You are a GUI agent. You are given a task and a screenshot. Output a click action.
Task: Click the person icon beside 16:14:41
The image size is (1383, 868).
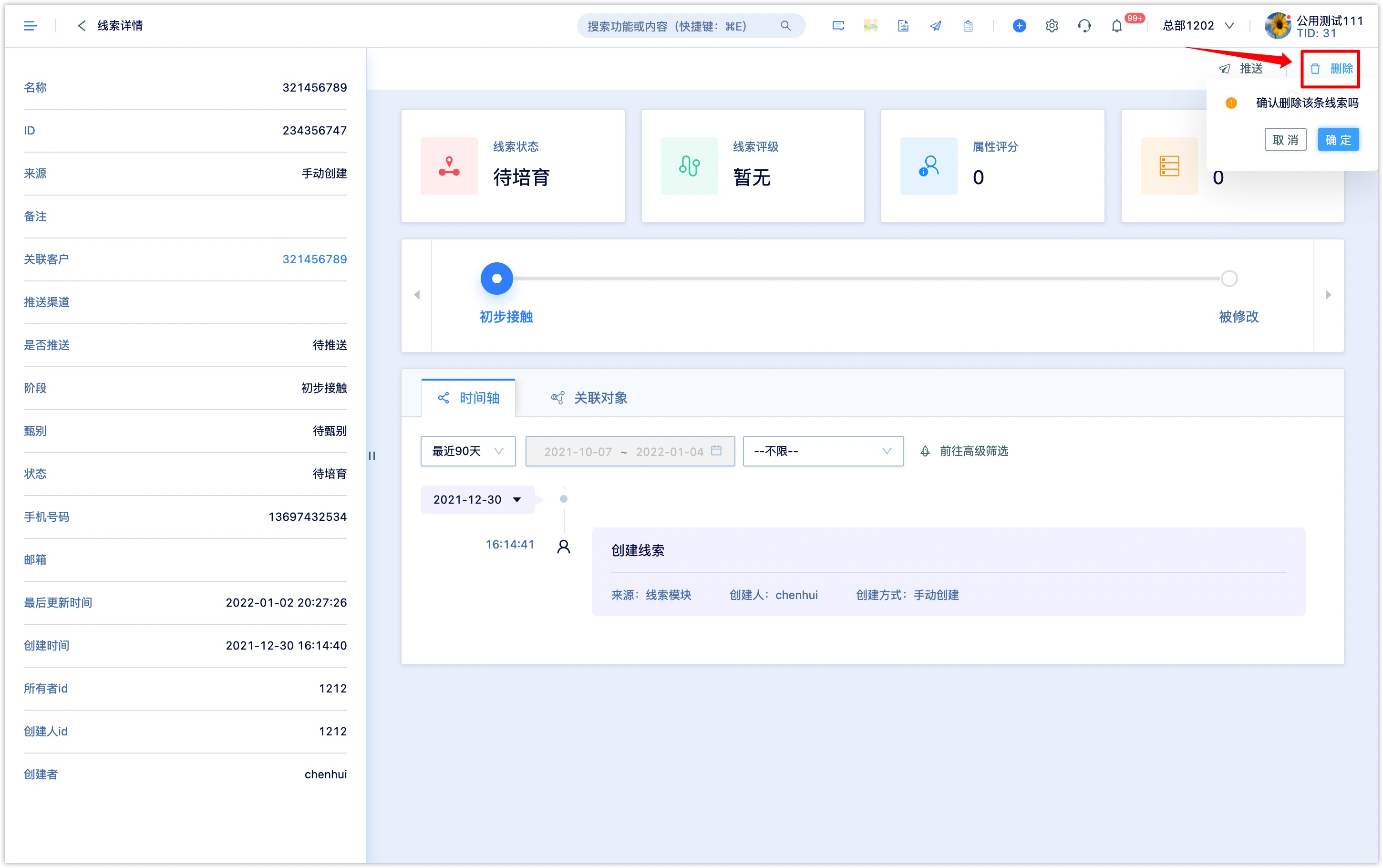564,547
